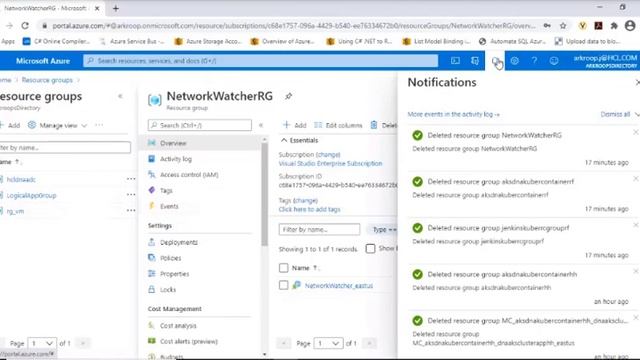This screenshot has width=640, height=360.
Task: Open more options for LogicalAppGroup row
Action: click(131, 195)
